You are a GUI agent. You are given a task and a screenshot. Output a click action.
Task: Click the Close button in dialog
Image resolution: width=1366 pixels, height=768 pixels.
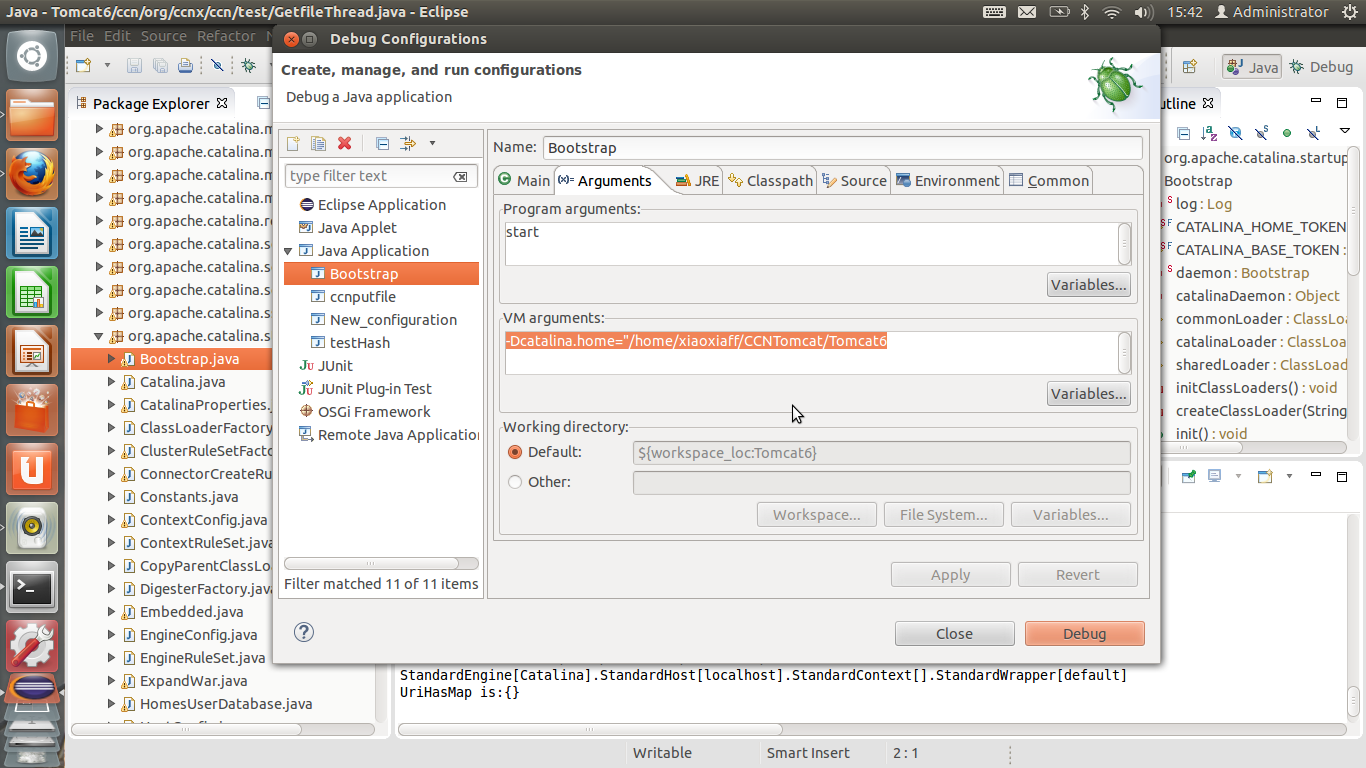coord(954,634)
